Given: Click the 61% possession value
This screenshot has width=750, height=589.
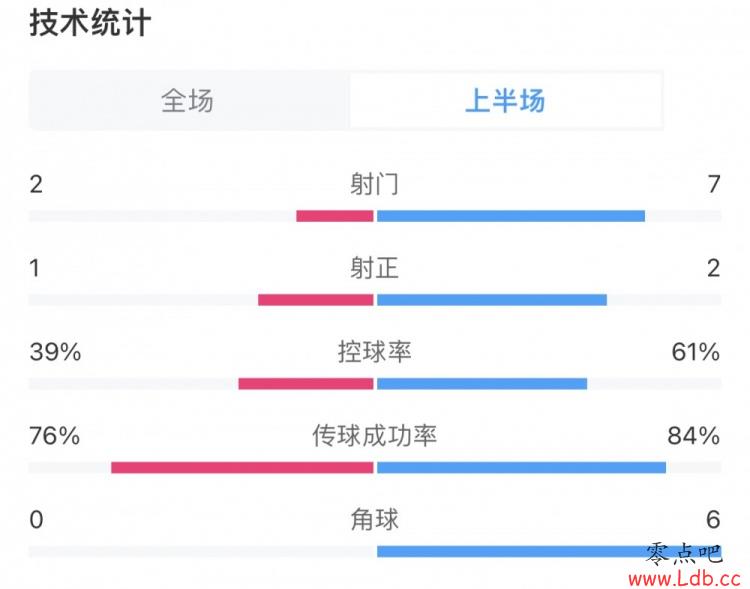Looking at the screenshot, I should tap(695, 352).
